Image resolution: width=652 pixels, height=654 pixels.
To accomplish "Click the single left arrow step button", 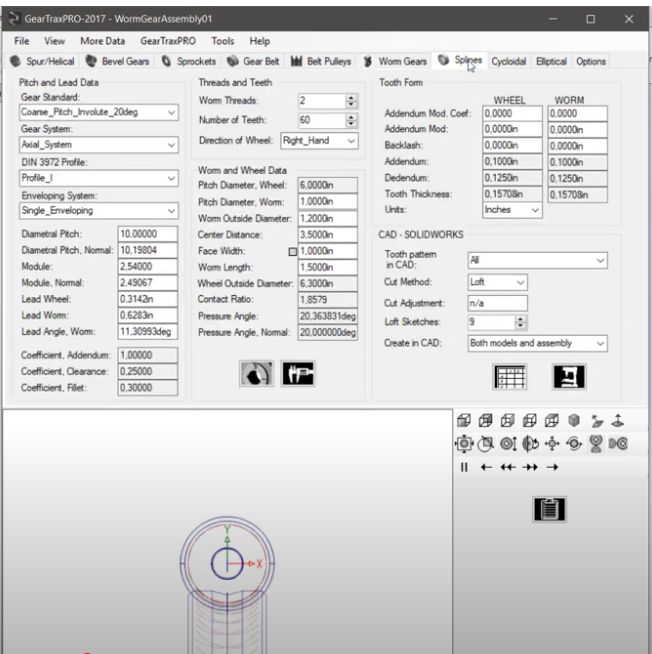I will [x=486, y=467].
